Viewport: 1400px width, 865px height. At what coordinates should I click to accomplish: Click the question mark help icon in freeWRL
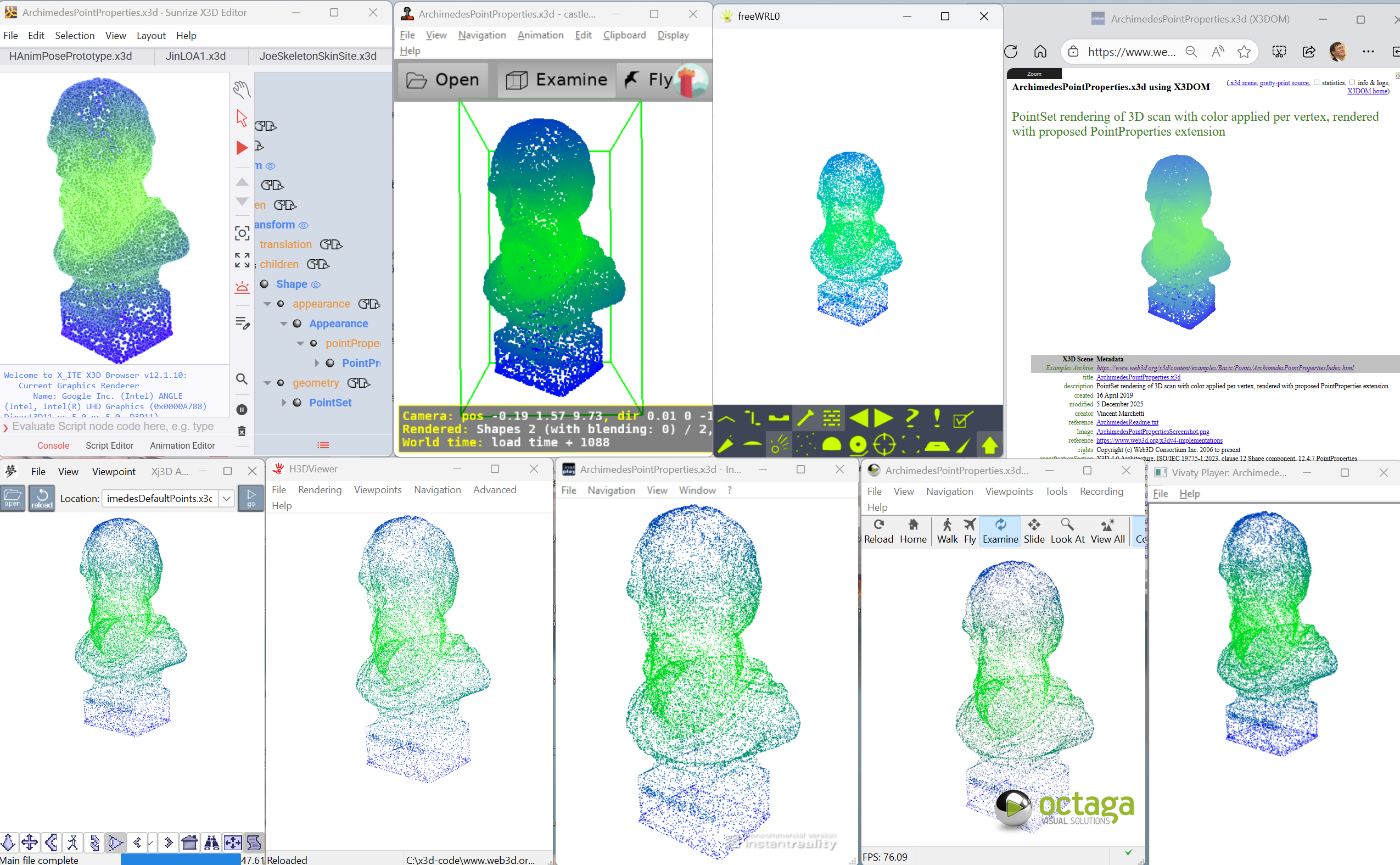click(x=911, y=418)
